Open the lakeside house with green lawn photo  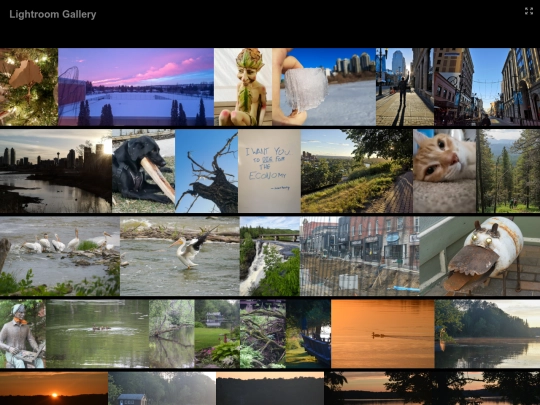(x=217, y=334)
